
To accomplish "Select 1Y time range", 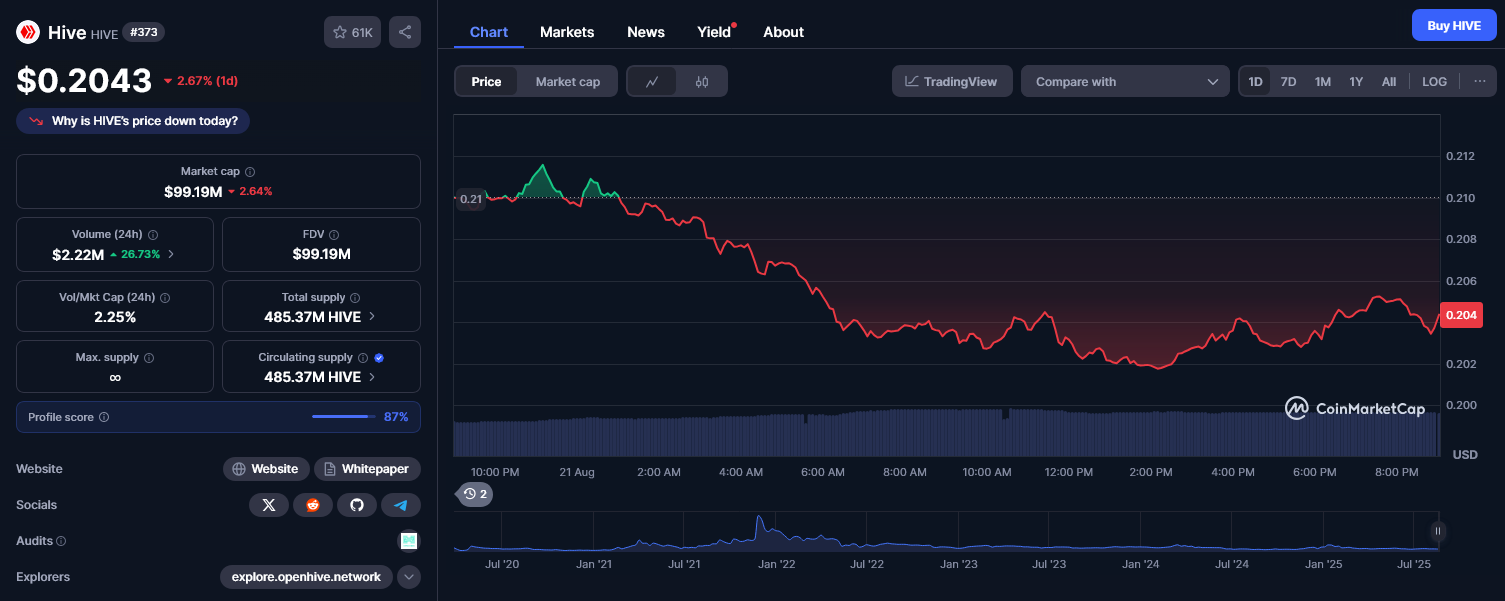I will point(1356,82).
